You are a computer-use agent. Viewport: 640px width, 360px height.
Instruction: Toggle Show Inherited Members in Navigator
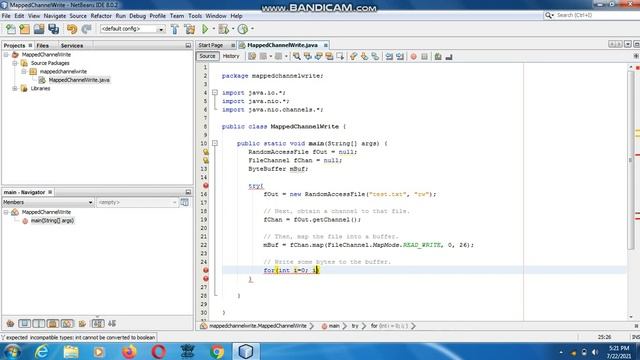(10, 324)
